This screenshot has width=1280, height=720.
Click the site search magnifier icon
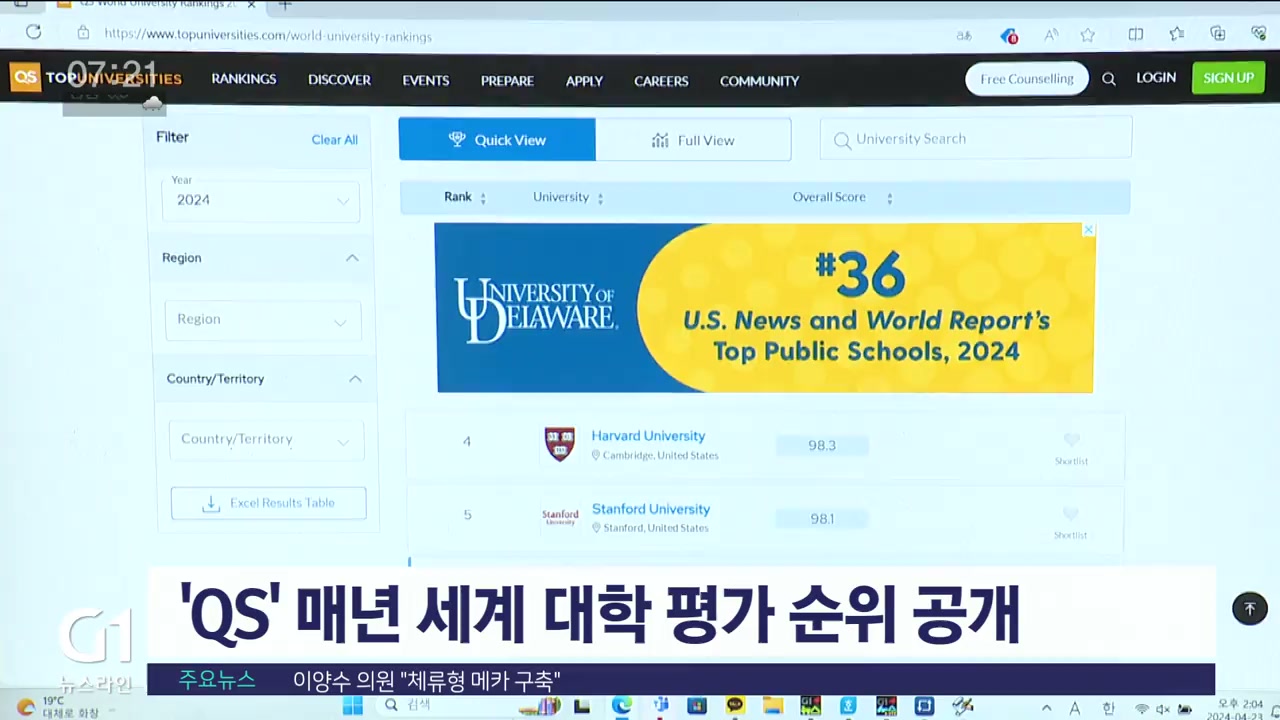tap(1108, 79)
